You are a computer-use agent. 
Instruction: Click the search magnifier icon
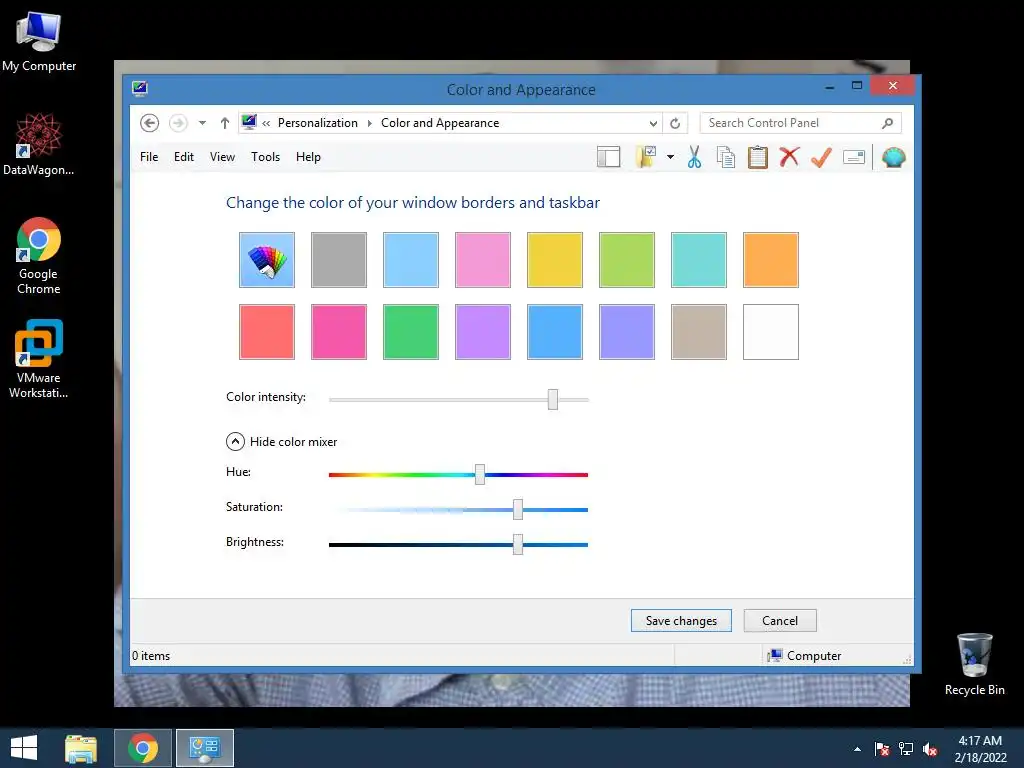[887, 123]
